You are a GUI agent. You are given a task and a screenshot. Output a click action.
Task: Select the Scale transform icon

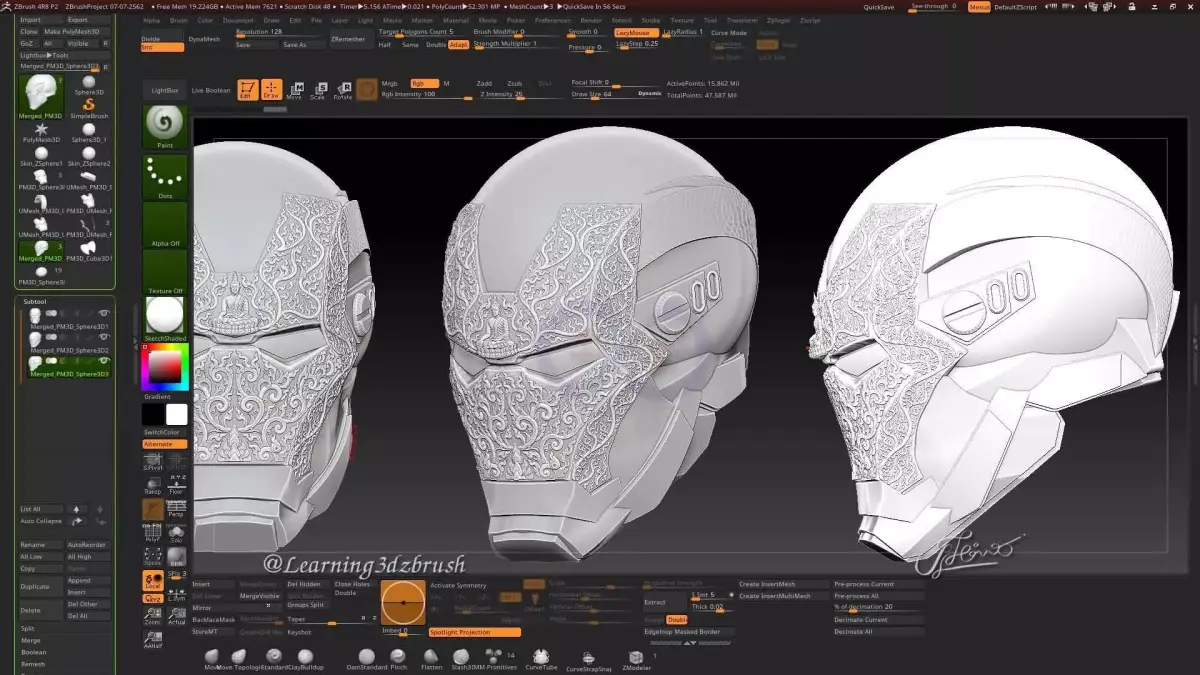click(x=318, y=90)
